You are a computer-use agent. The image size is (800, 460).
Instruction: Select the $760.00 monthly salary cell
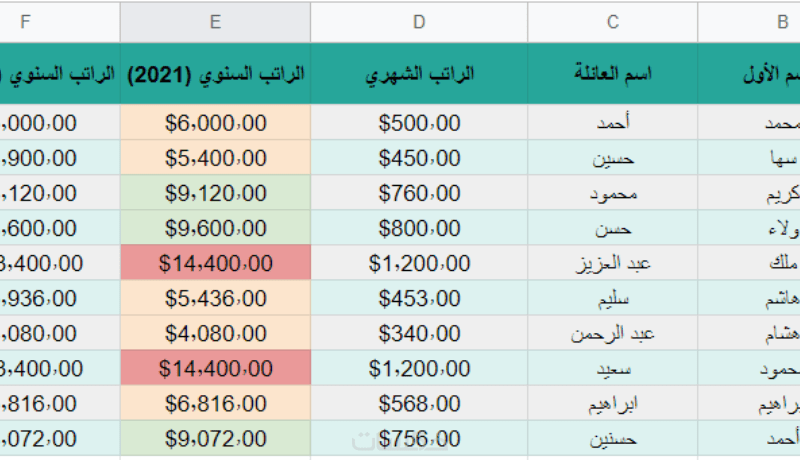tap(419, 193)
